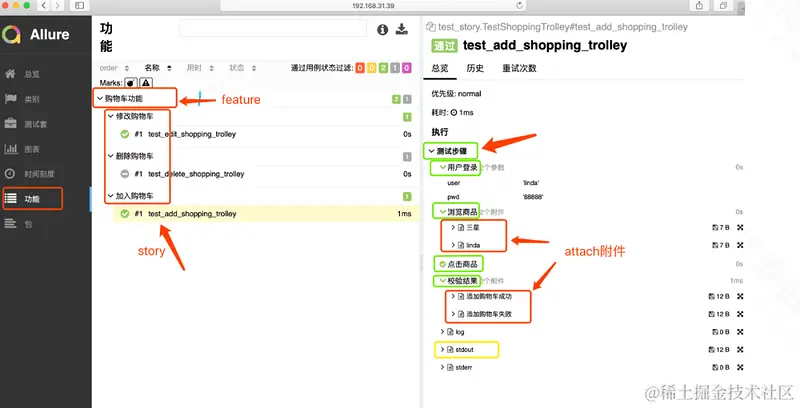Image resolution: width=800 pixels, height=408 pixels.
Task: Open stderr attachment in fullscreen
Action: pyautogui.click(x=740, y=367)
